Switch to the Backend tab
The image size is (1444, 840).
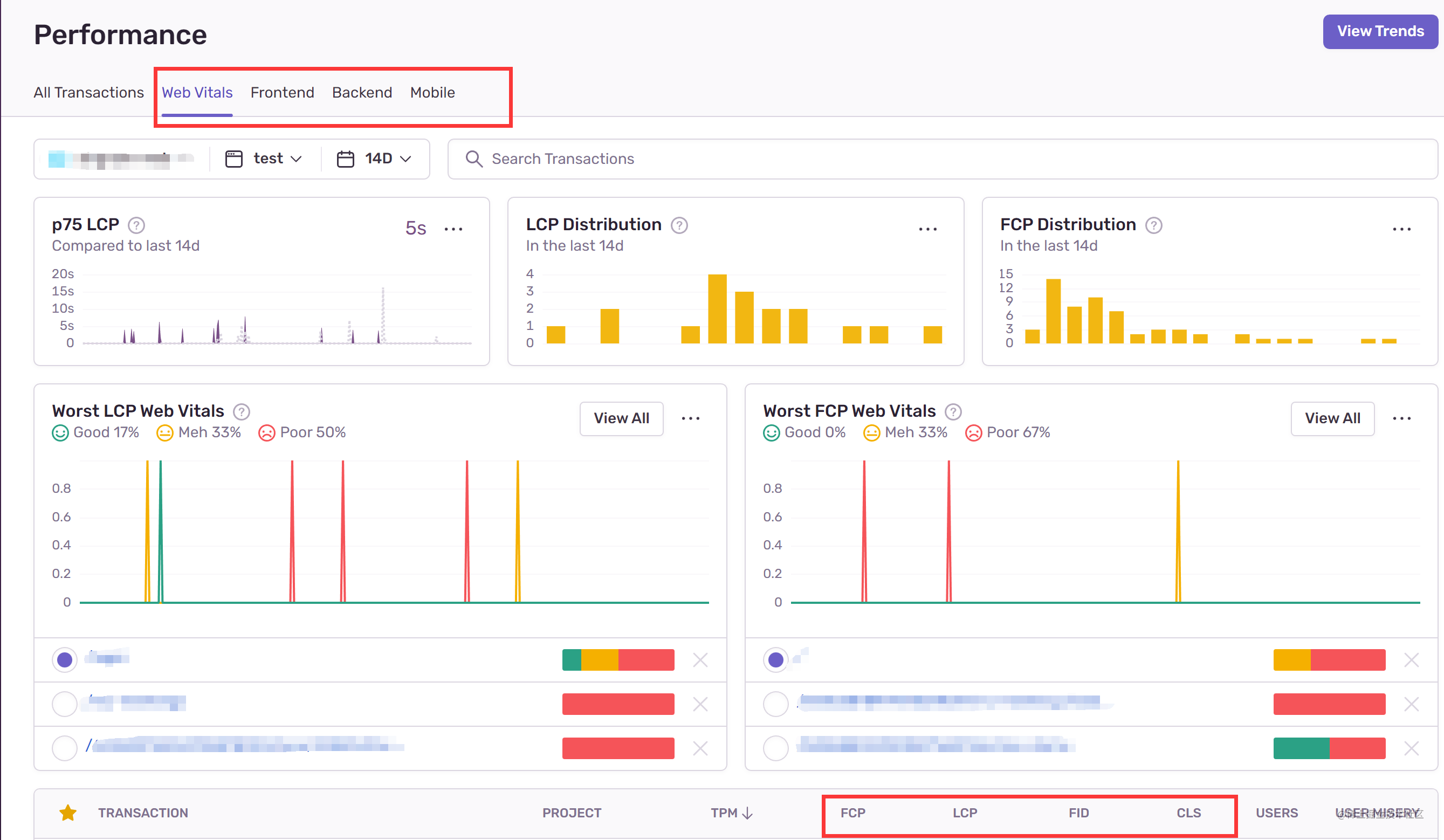point(362,92)
